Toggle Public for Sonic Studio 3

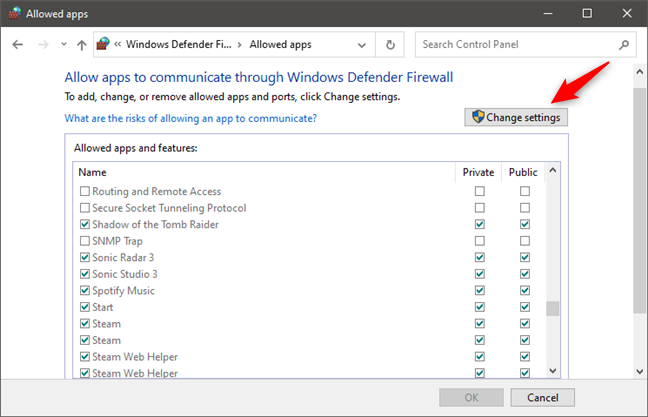[x=524, y=274]
